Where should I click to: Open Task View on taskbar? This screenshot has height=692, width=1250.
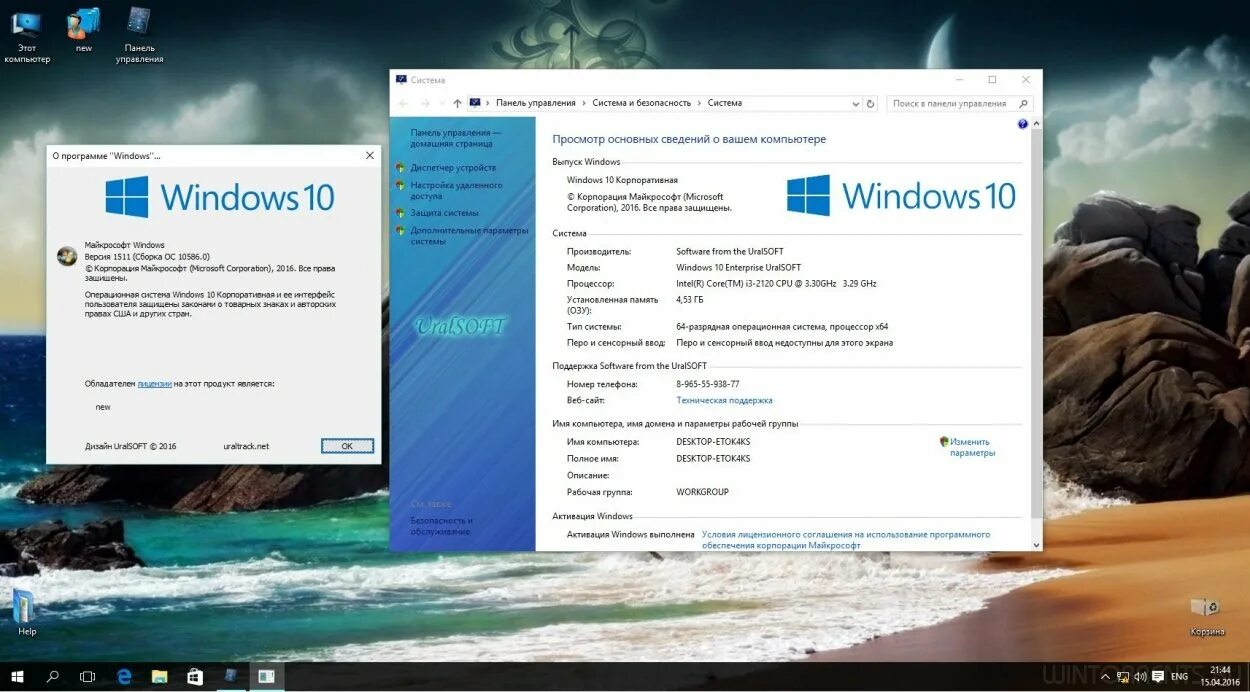[87, 677]
